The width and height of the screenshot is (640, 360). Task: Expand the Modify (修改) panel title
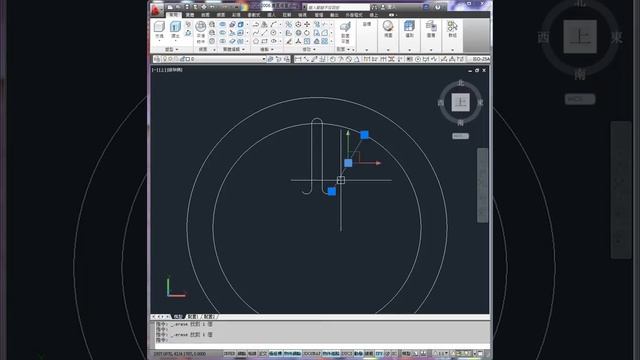coord(309,49)
